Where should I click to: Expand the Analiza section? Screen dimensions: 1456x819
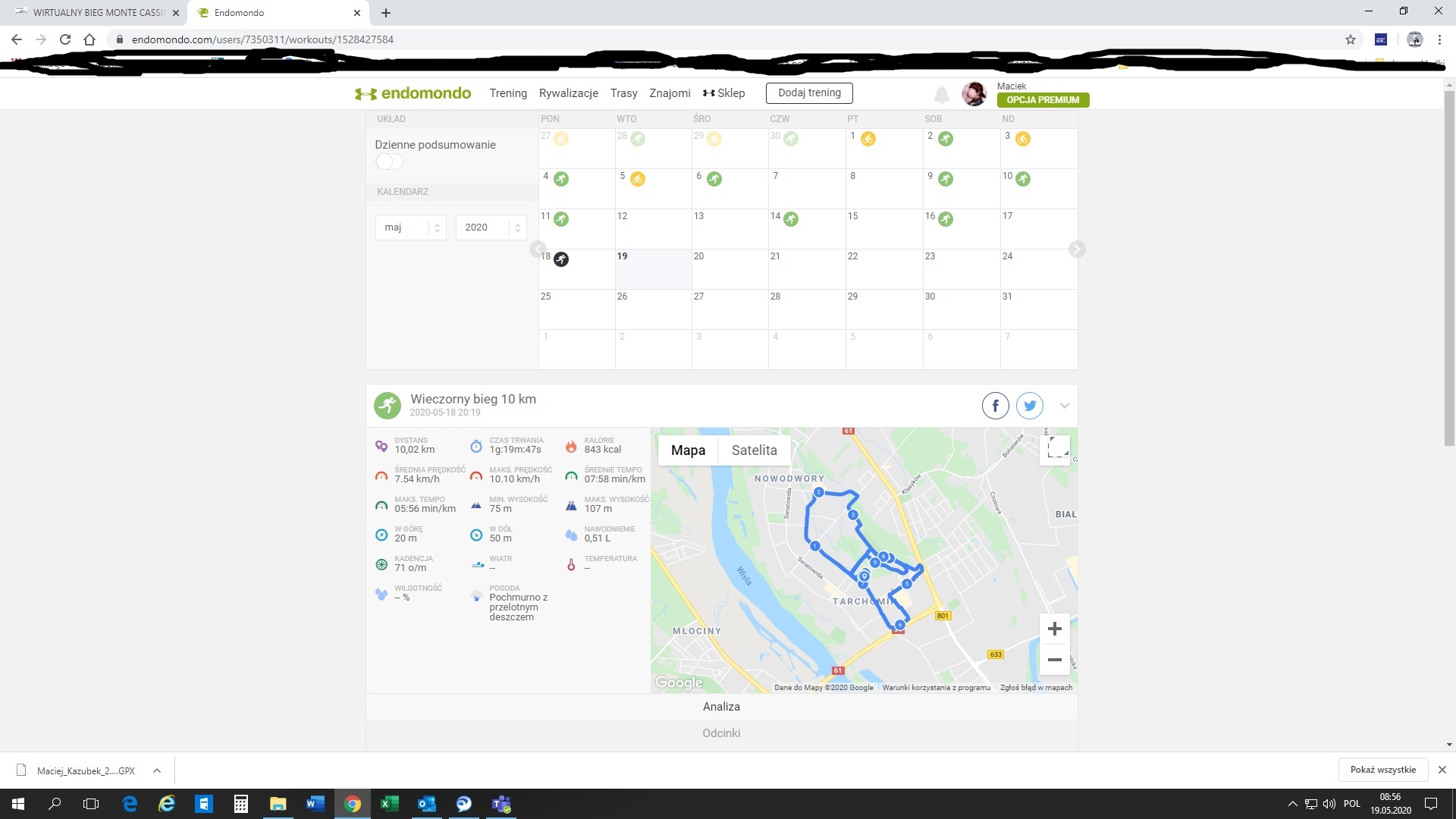tap(721, 707)
